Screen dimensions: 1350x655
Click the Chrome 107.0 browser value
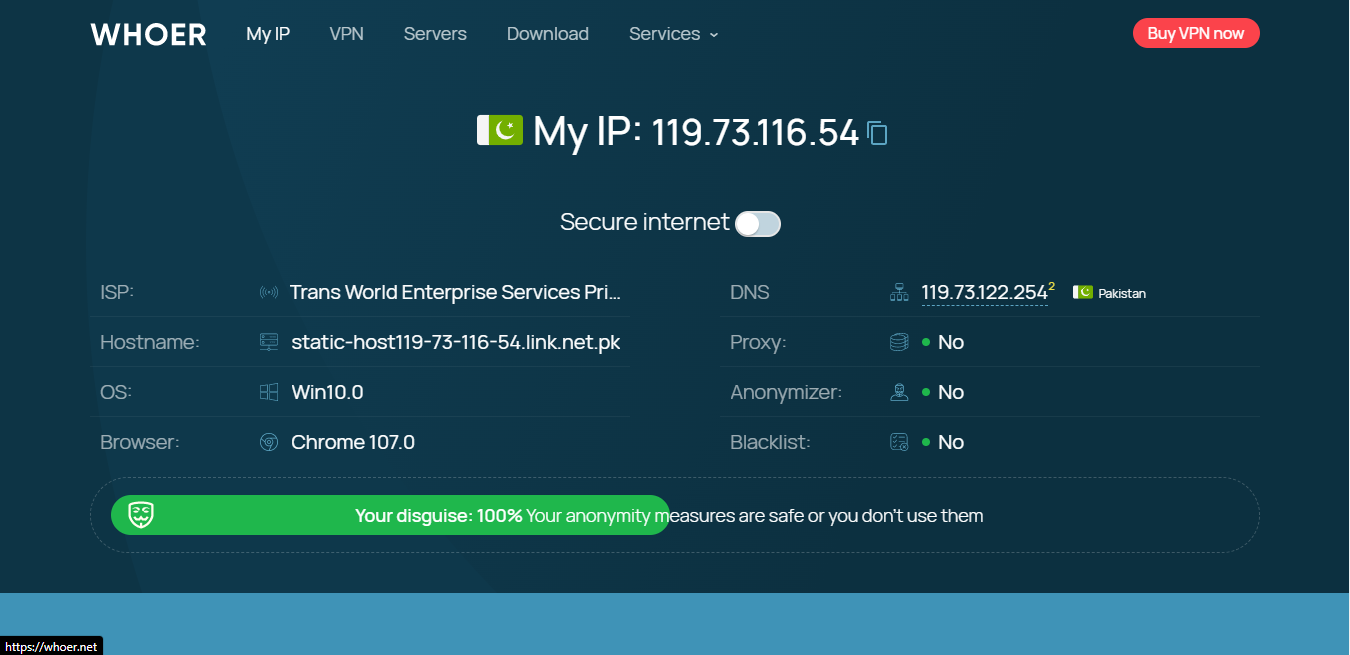[353, 442]
